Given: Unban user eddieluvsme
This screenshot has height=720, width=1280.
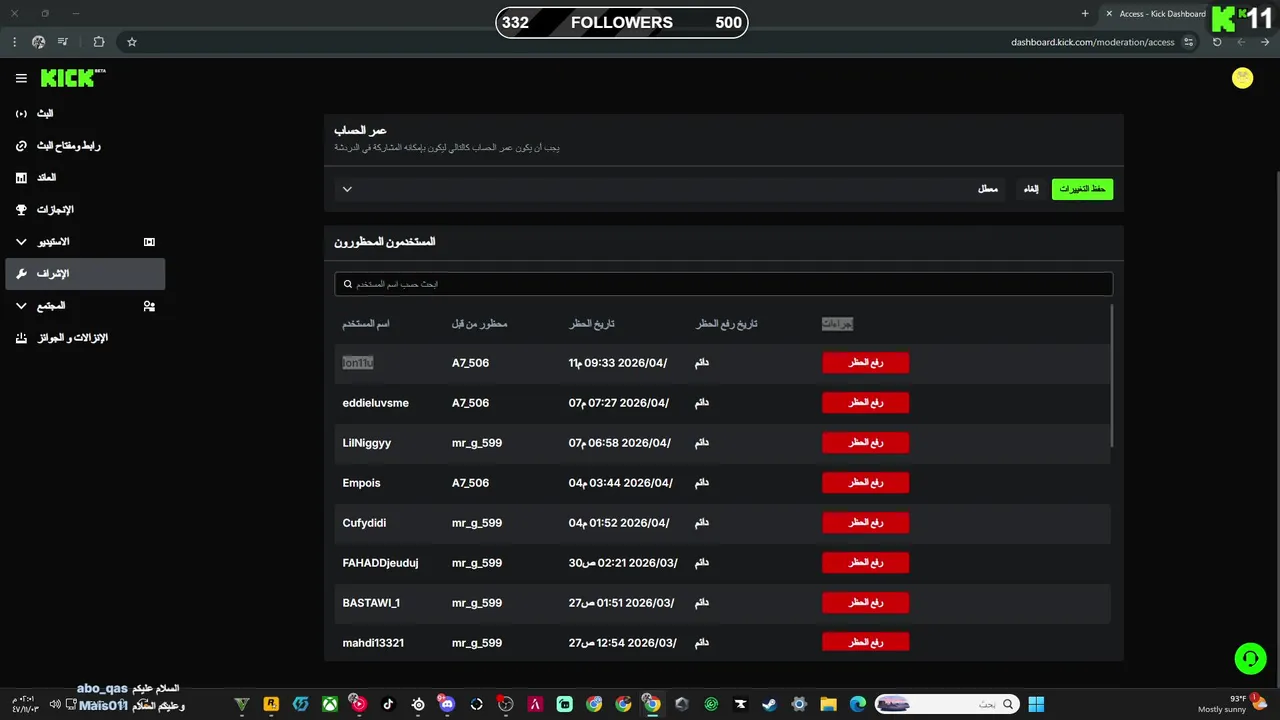Looking at the screenshot, I should tap(865, 403).
